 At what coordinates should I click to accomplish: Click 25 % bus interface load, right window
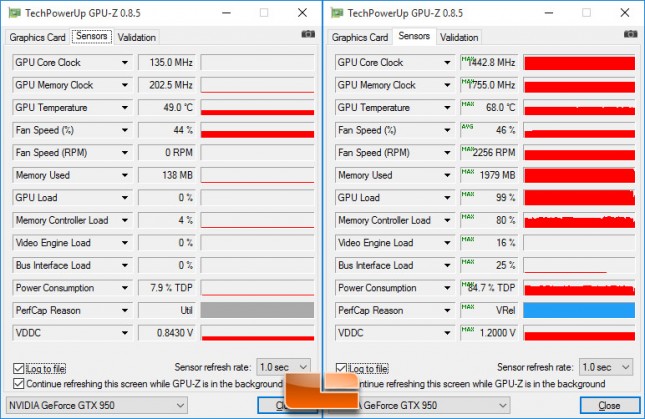pyautogui.click(x=488, y=266)
